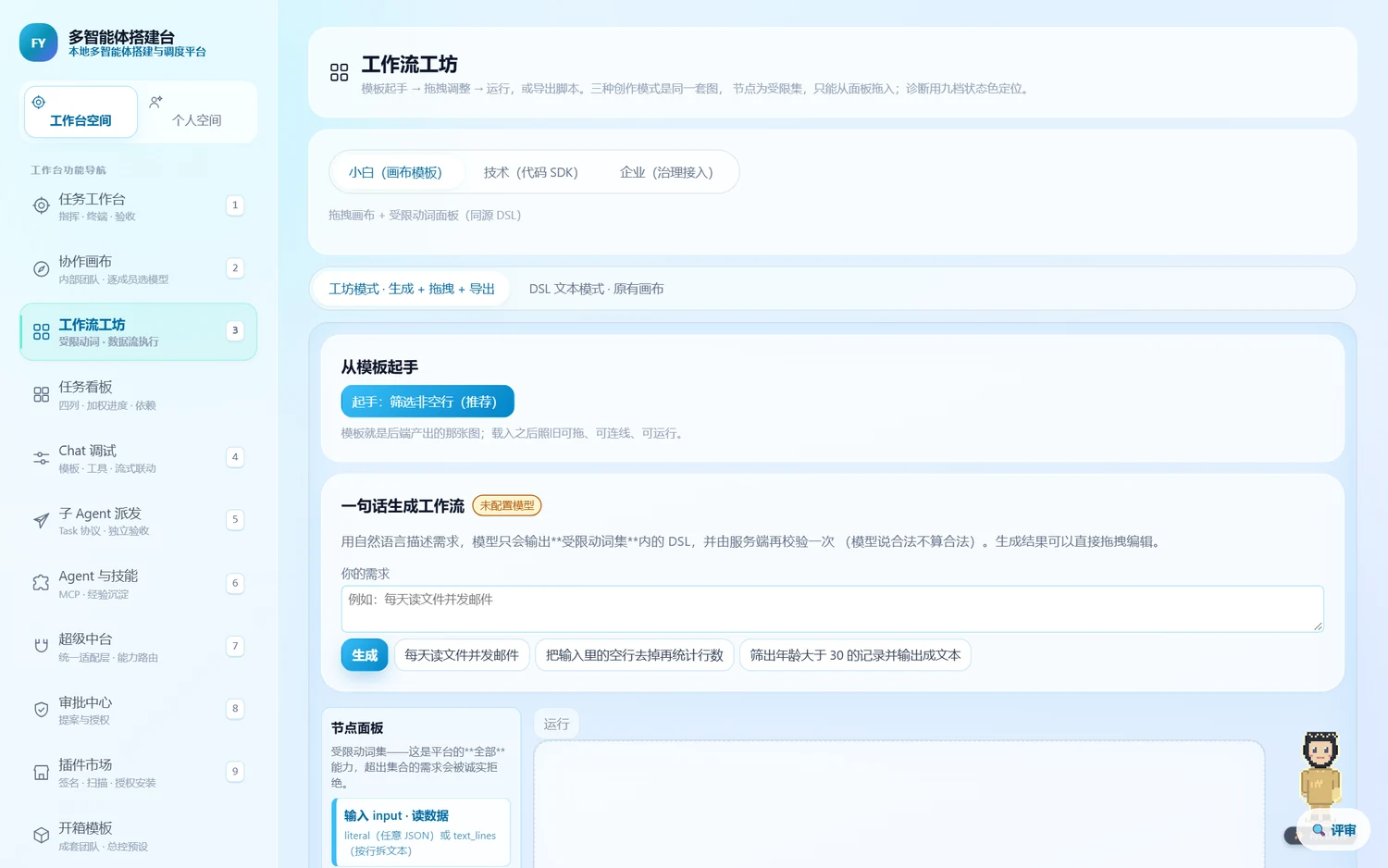Viewport: 1388px width, 868px height.
Task: Click the 工作流工坊 sidebar grid icon
Action: coord(41,331)
